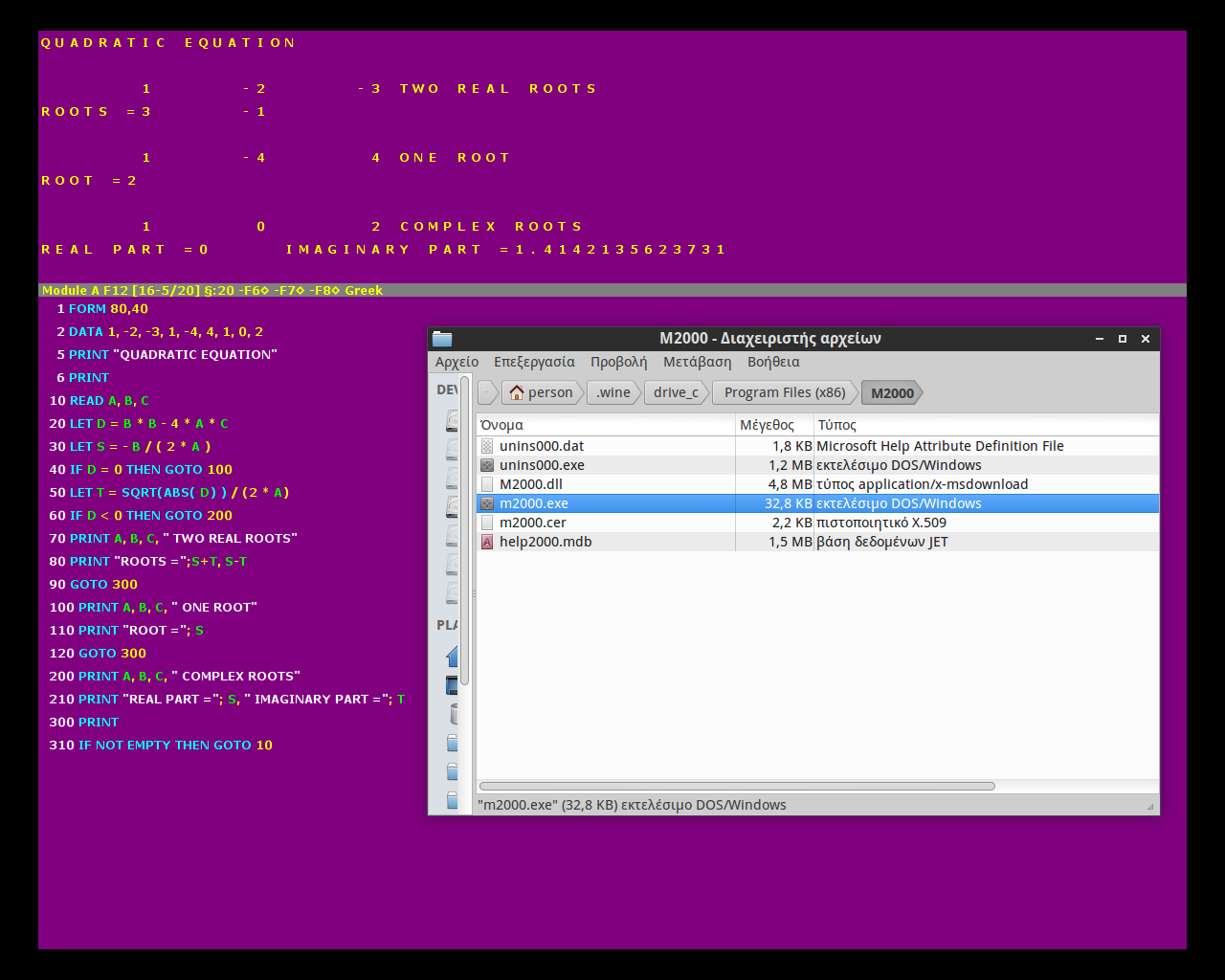Click the IMAGINARY PART output value
The height and width of the screenshot is (980, 1225).
619,250
